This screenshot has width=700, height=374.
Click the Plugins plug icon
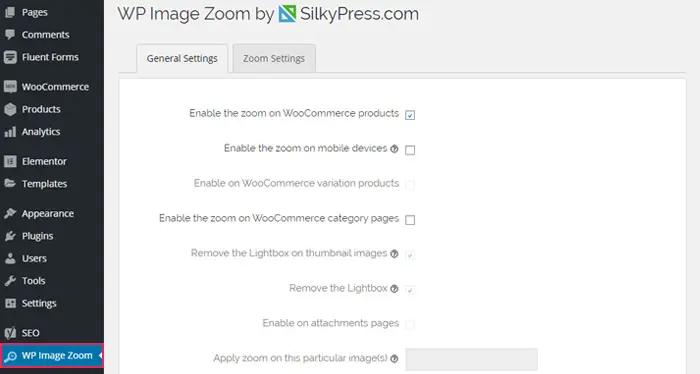[x=10, y=236]
